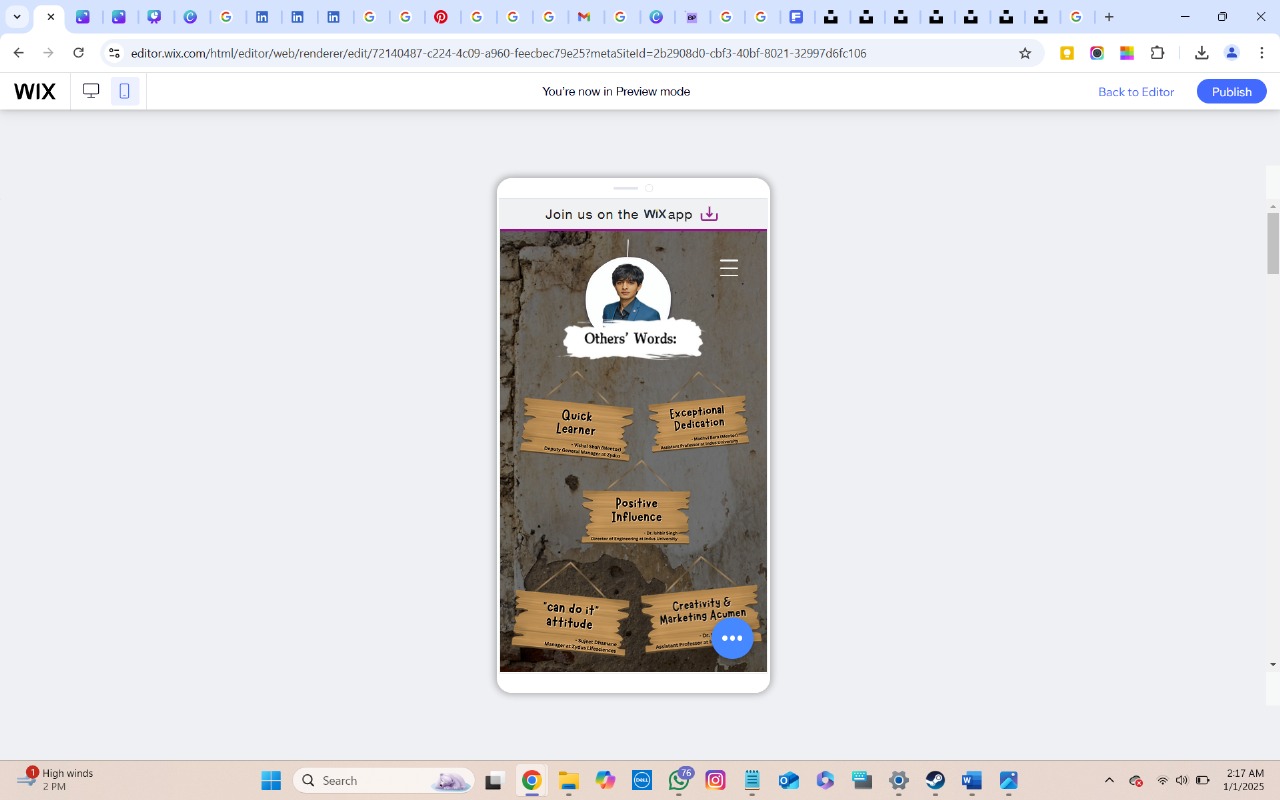Open the hamburger menu in mobile preview
1280x800 pixels.
729,267
